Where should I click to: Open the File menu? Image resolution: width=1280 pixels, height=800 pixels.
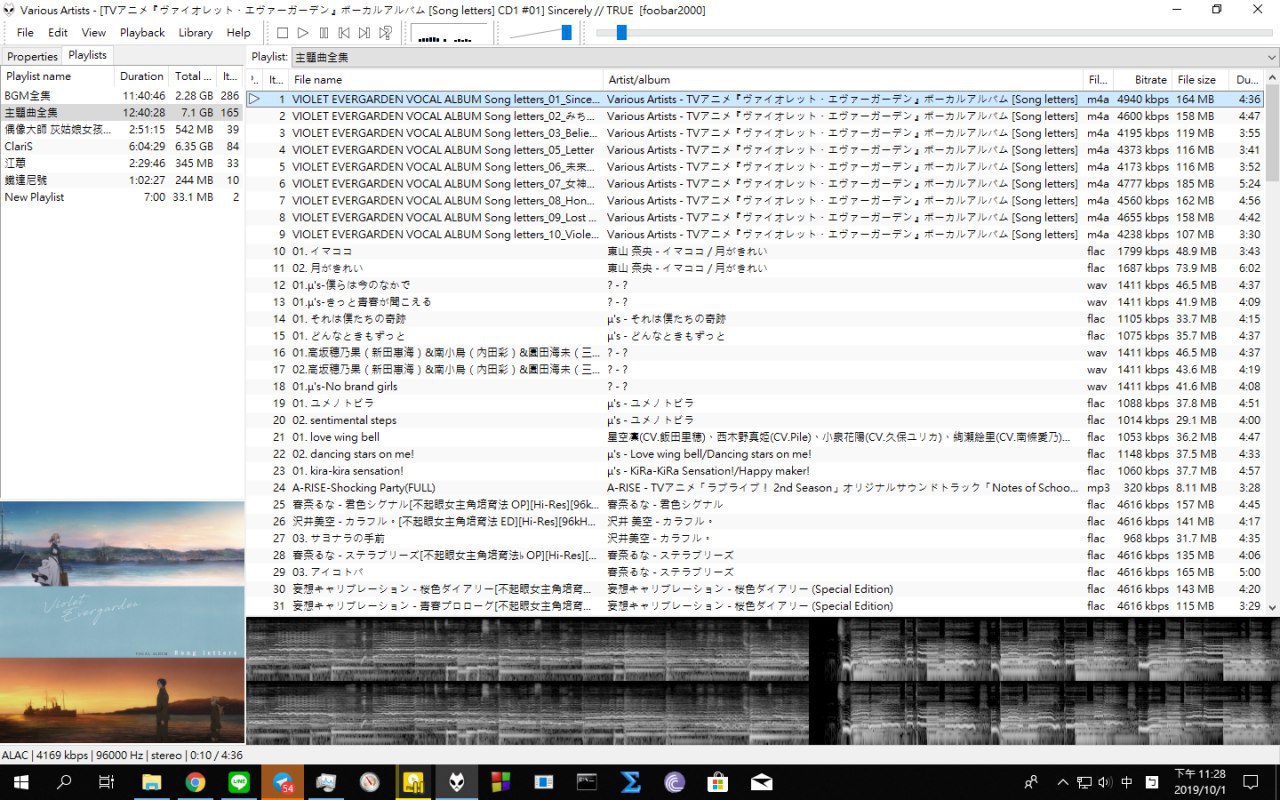[x=25, y=33]
